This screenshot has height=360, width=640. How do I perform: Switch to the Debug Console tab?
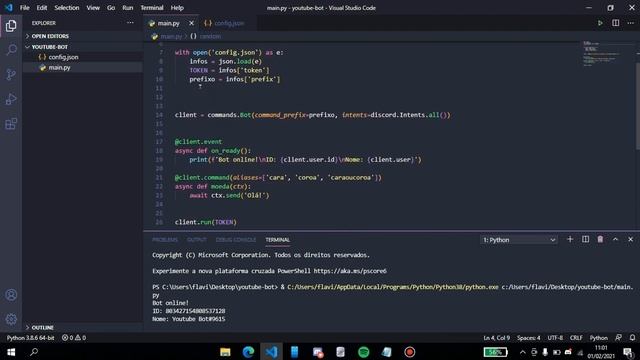[x=236, y=240]
